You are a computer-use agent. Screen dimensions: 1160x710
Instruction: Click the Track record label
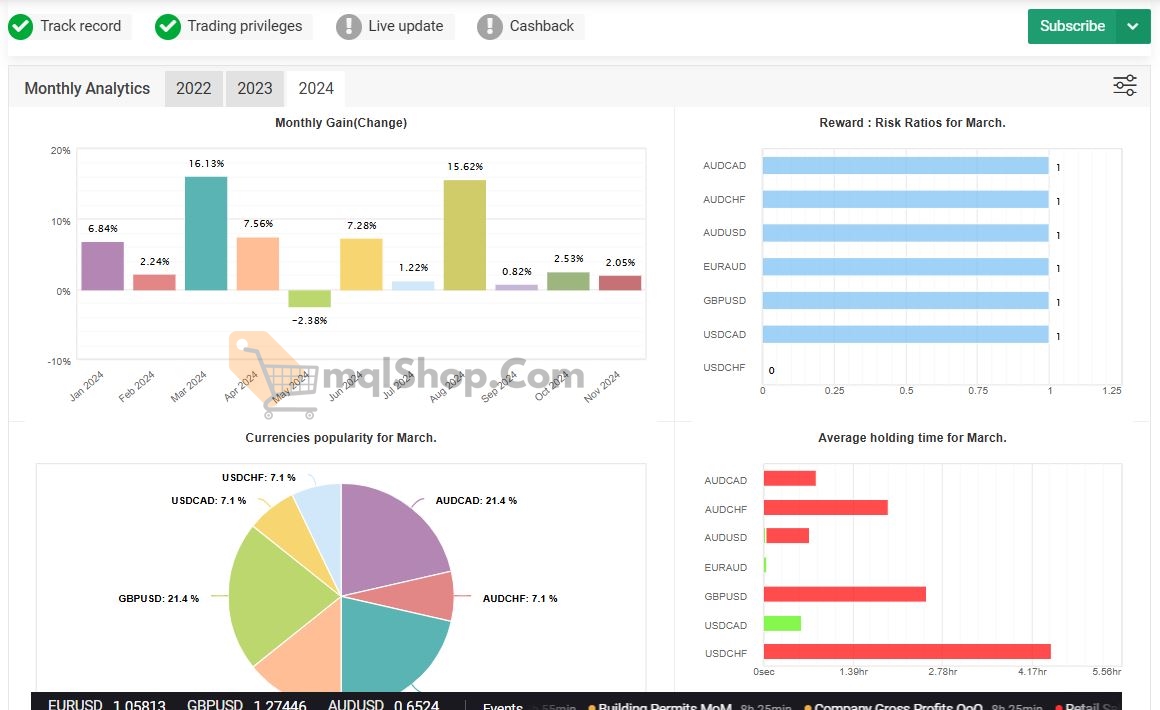[x=81, y=27]
